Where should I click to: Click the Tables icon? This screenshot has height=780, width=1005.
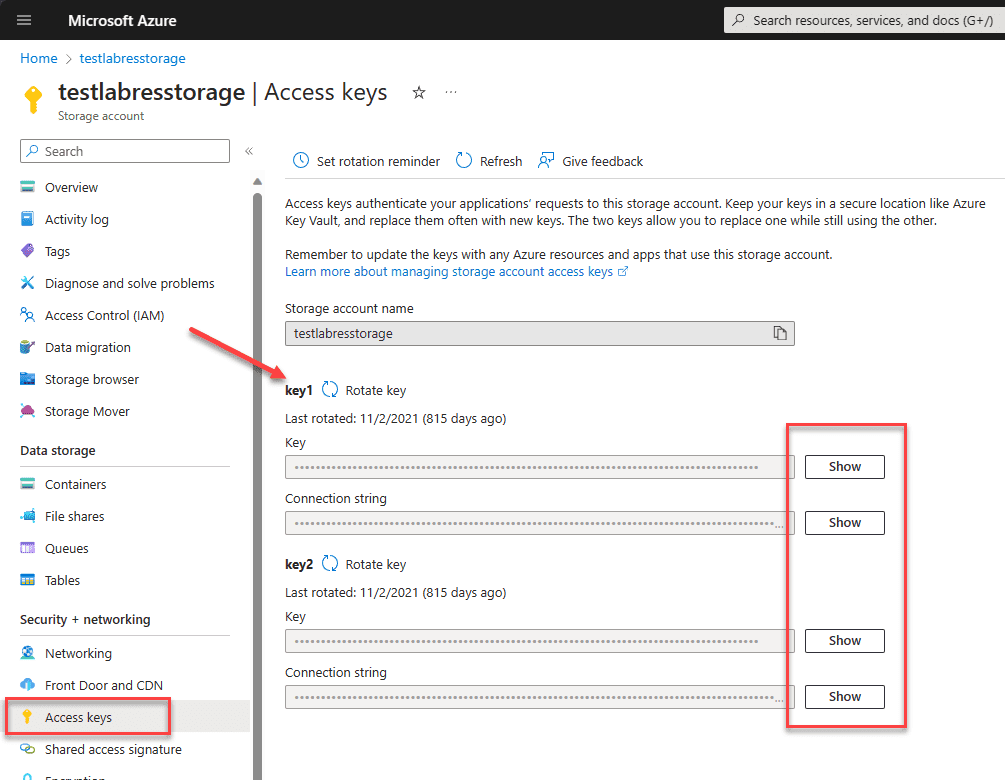click(x=28, y=580)
